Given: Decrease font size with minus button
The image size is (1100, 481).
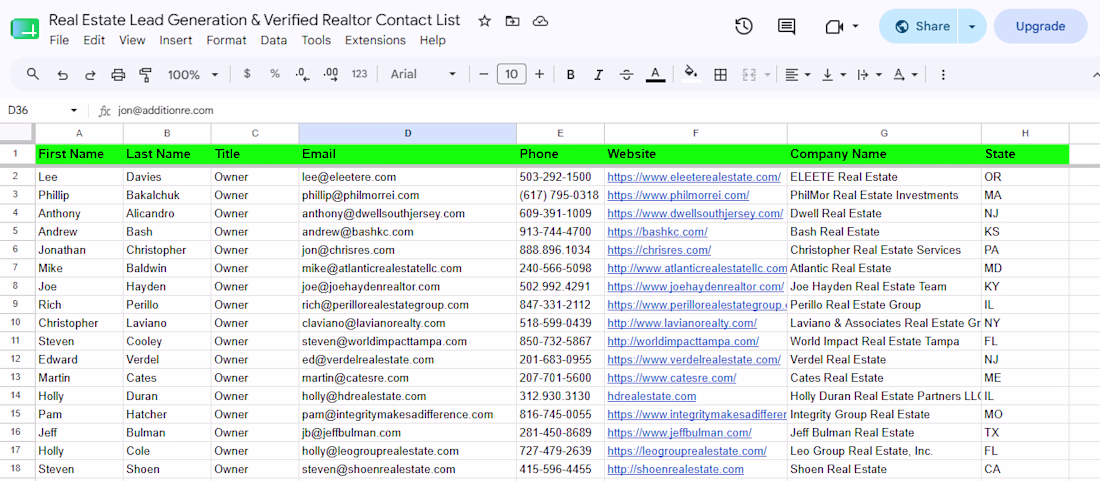Looking at the screenshot, I should click(x=483, y=74).
